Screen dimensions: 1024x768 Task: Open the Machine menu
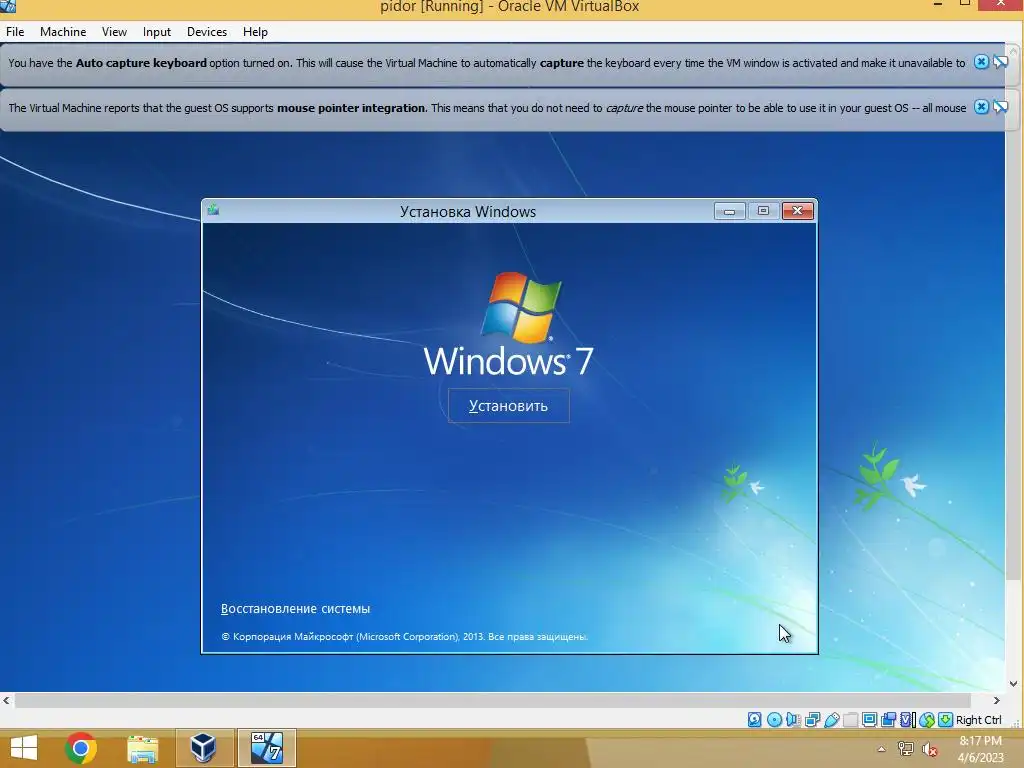click(x=63, y=32)
